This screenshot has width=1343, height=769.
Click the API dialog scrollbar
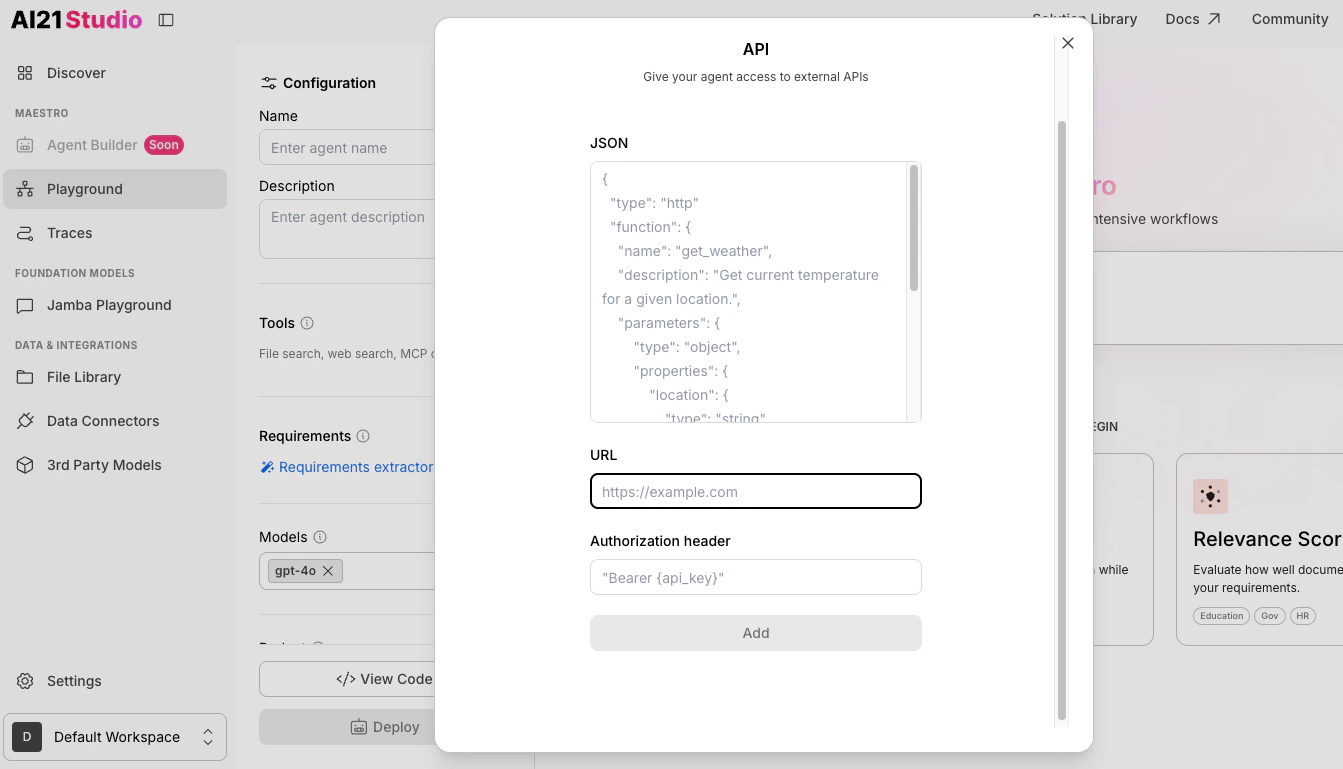point(1062,420)
